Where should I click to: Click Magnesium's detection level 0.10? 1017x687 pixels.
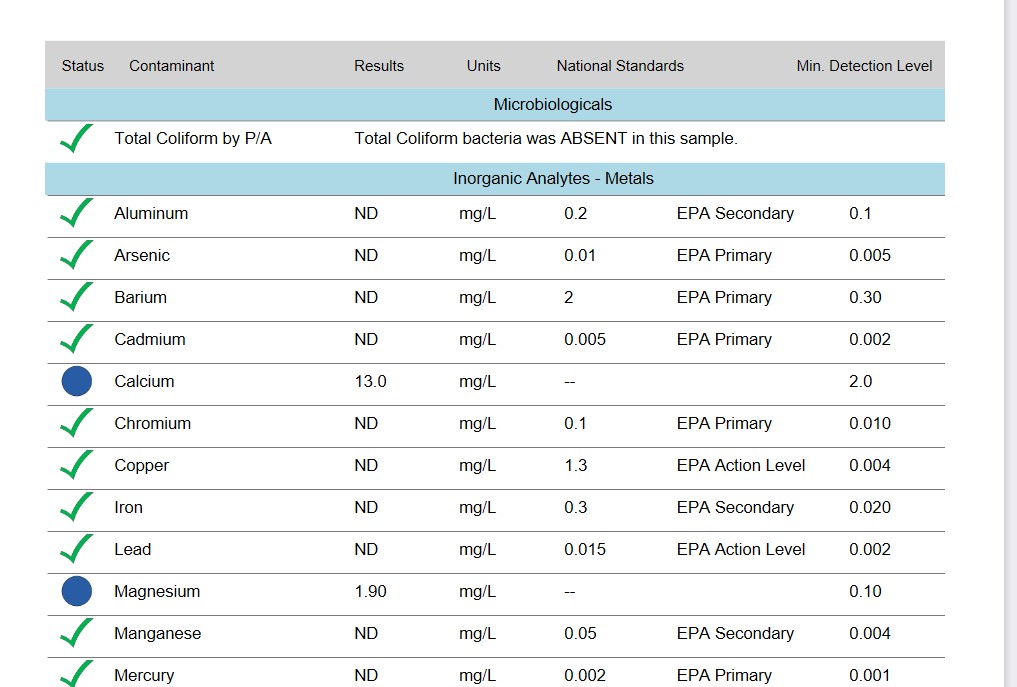(x=865, y=592)
